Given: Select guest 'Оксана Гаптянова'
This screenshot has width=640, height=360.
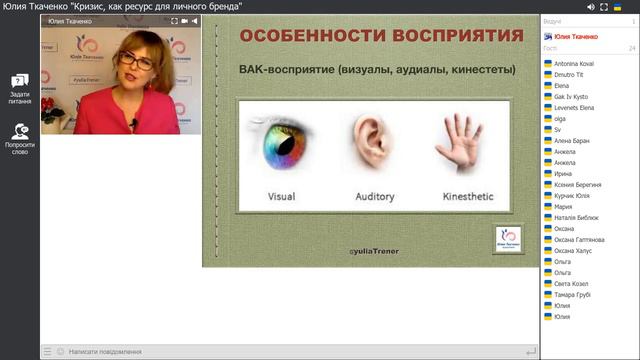Looking at the screenshot, I should tap(579, 240).
